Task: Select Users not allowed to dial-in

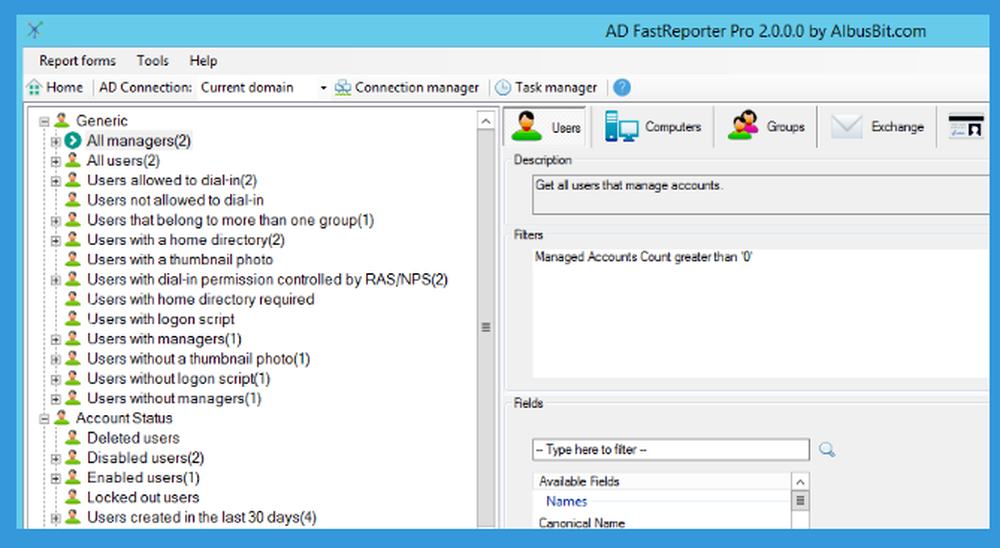Action: (x=175, y=200)
